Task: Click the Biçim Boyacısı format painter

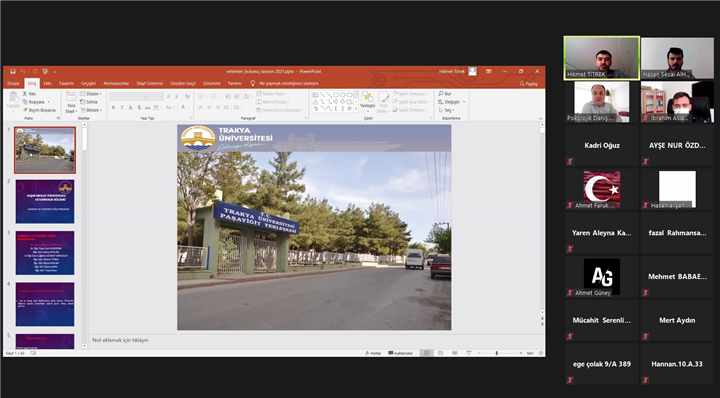Action: tap(39, 110)
